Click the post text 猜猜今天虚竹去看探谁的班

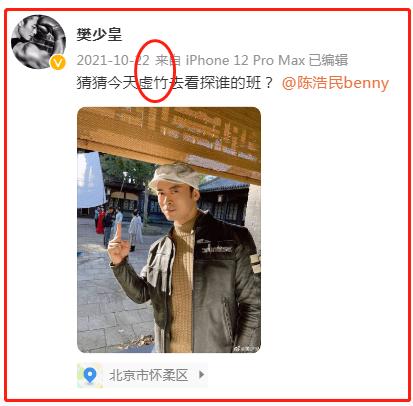click(176, 83)
